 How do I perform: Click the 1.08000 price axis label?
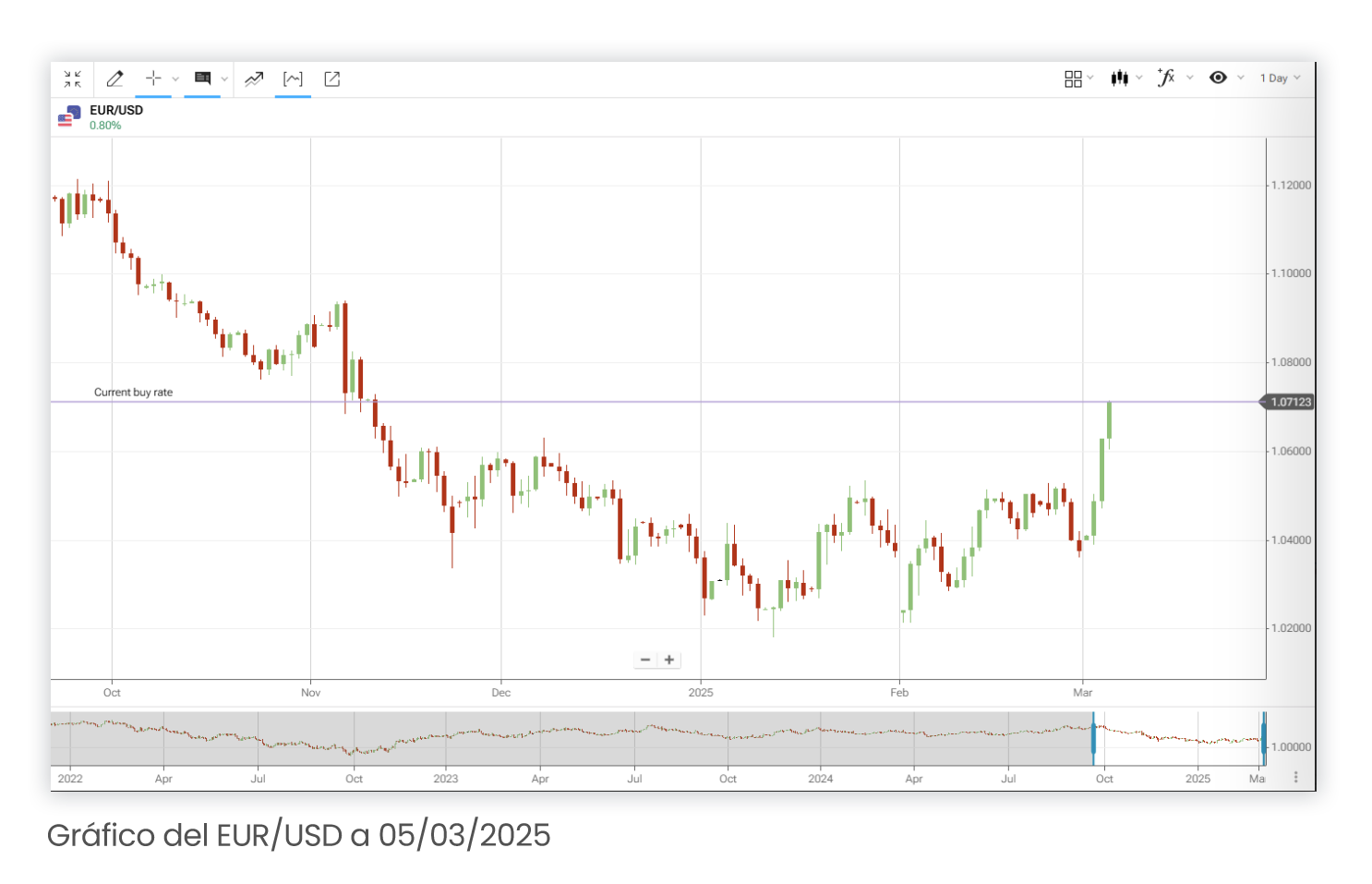point(1291,363)
